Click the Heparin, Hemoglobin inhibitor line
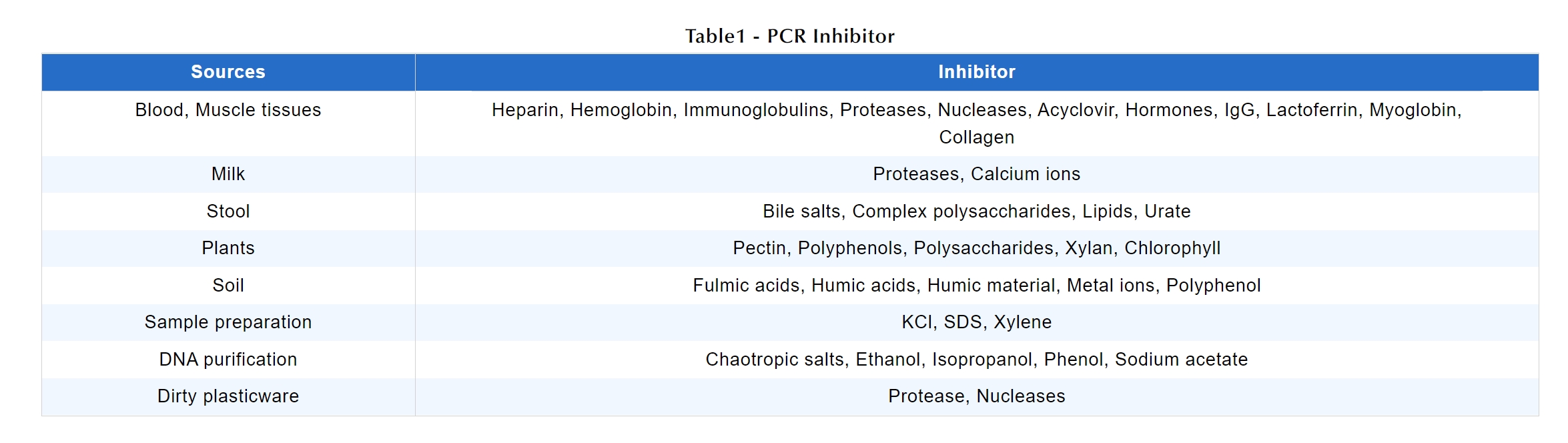The height and width of the screenshot is (443, 1568). (x=977, y=110)
